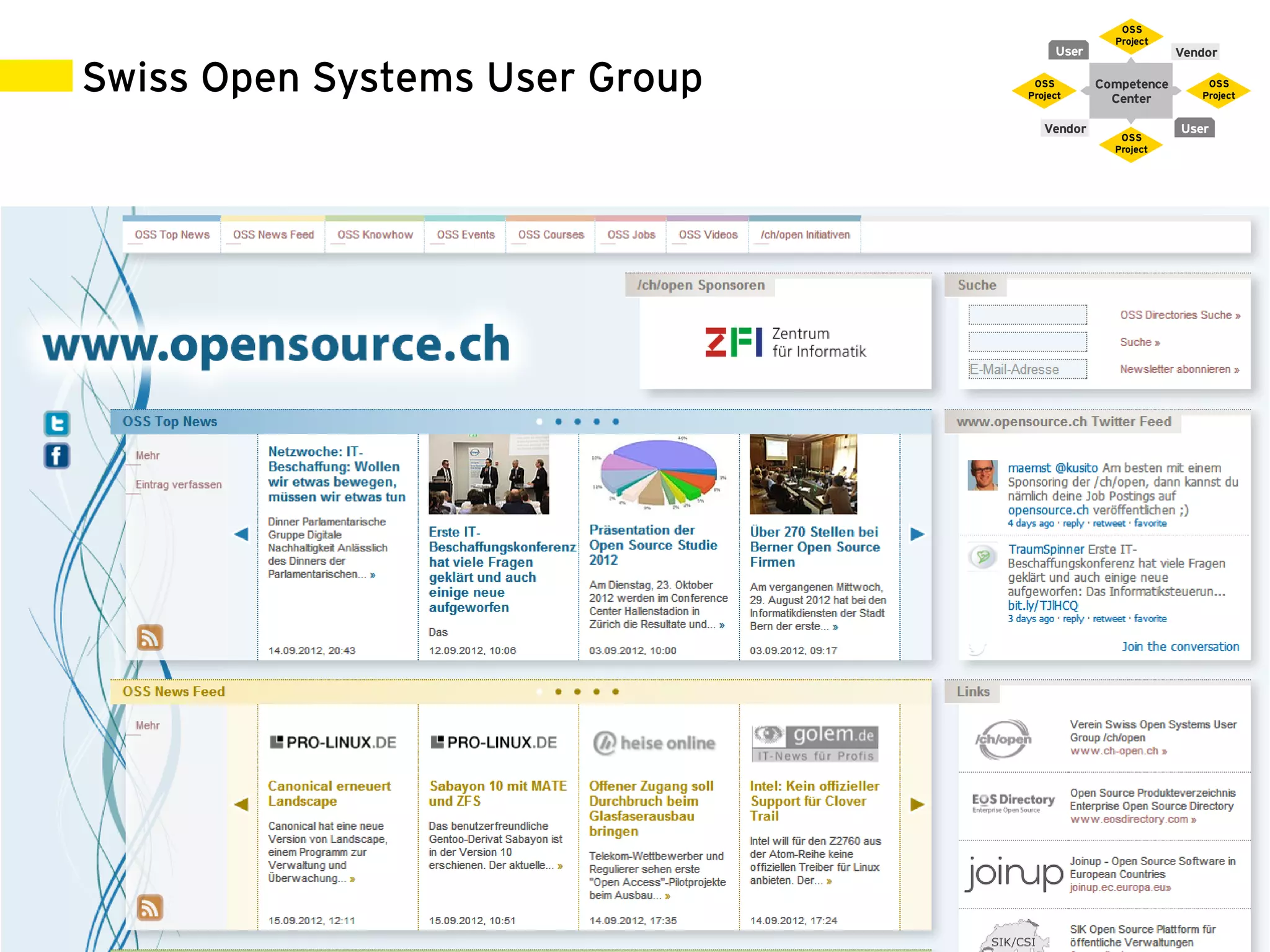
Task: Click the PRO-LINUX.DE logo above Canonical article
Action: pos(333,742)
